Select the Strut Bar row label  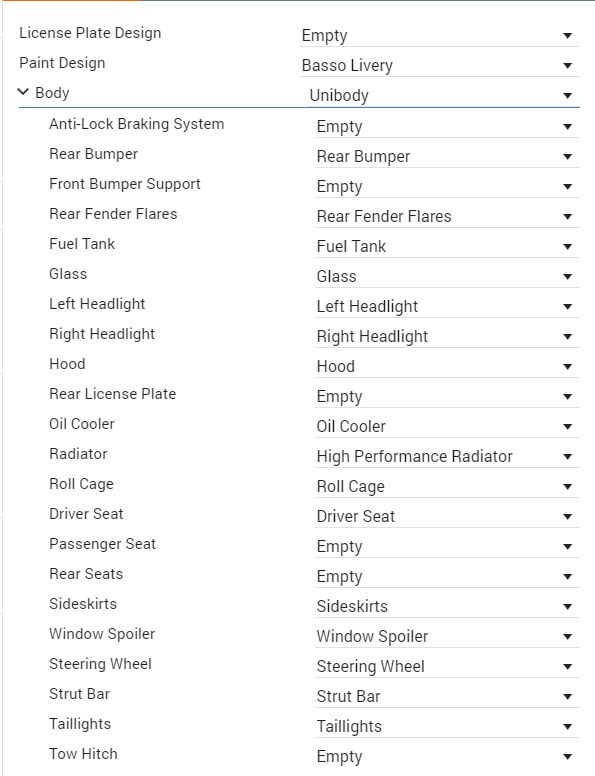(x=79, y=694)
